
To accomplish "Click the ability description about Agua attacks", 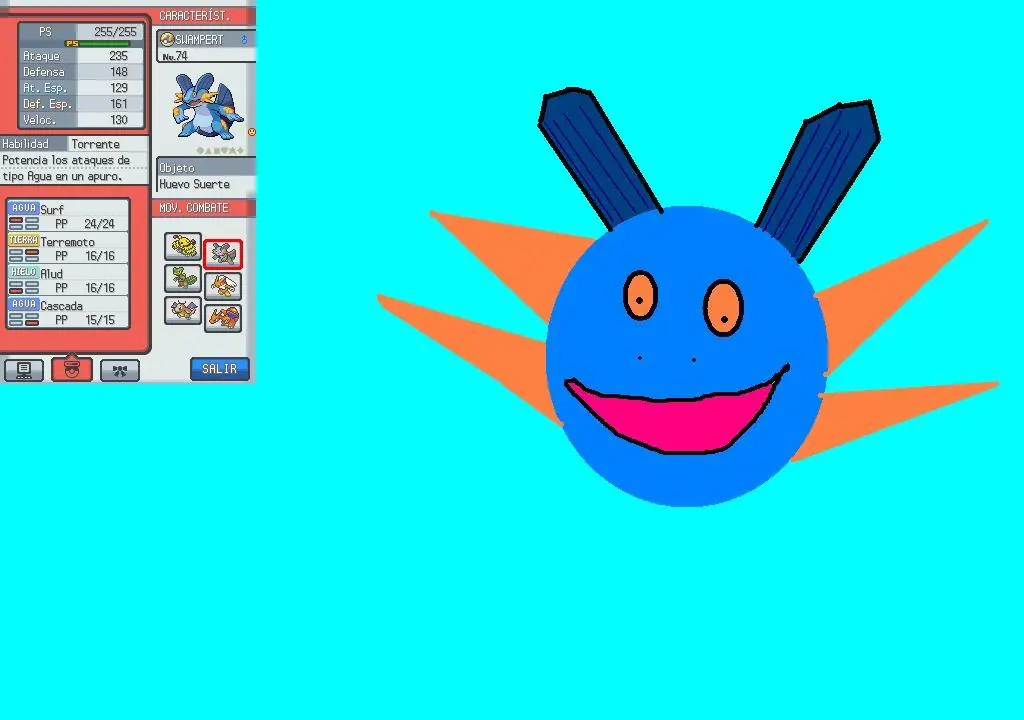I will 65,168.
